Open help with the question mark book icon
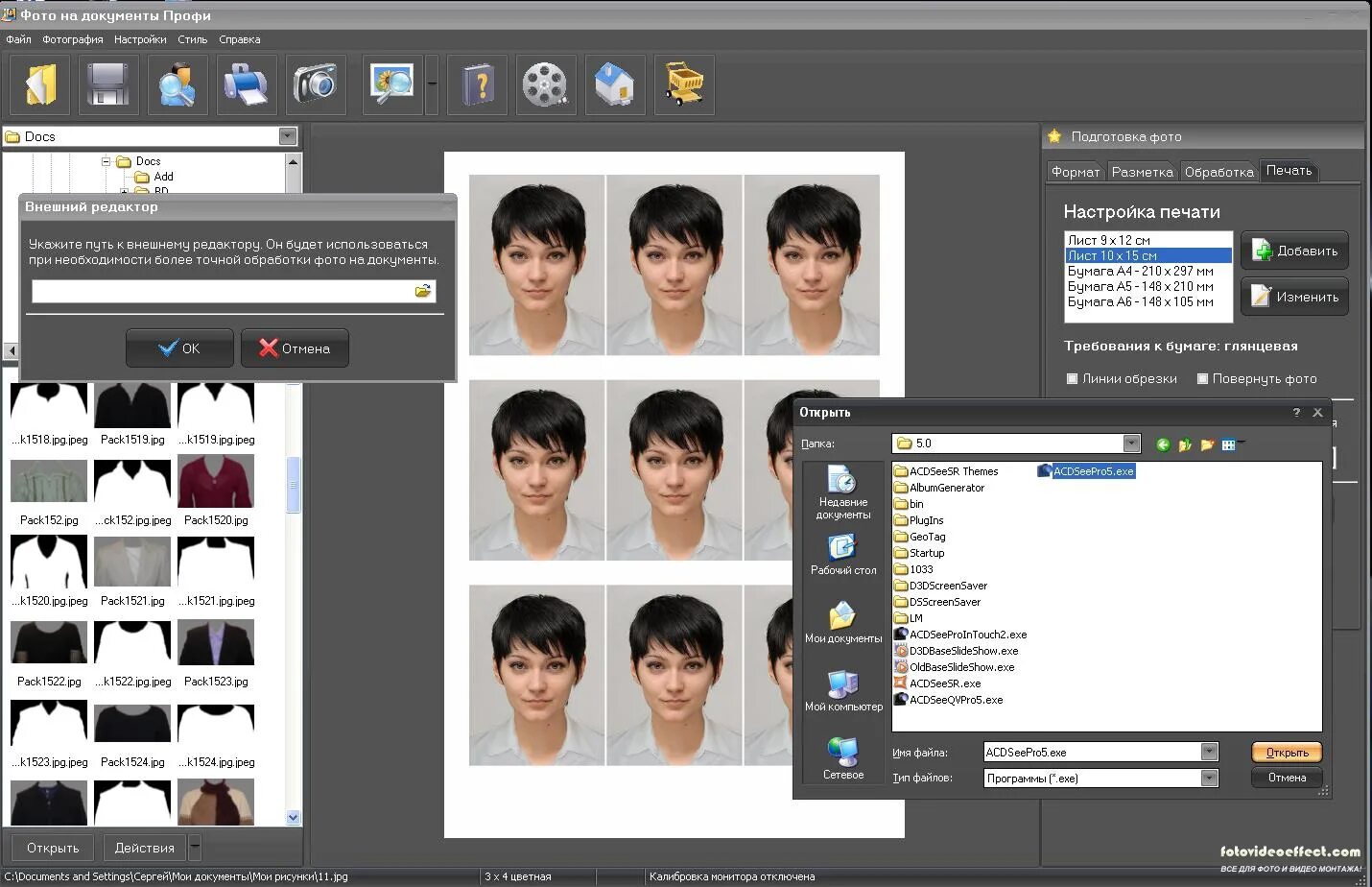 coord(477,84)
